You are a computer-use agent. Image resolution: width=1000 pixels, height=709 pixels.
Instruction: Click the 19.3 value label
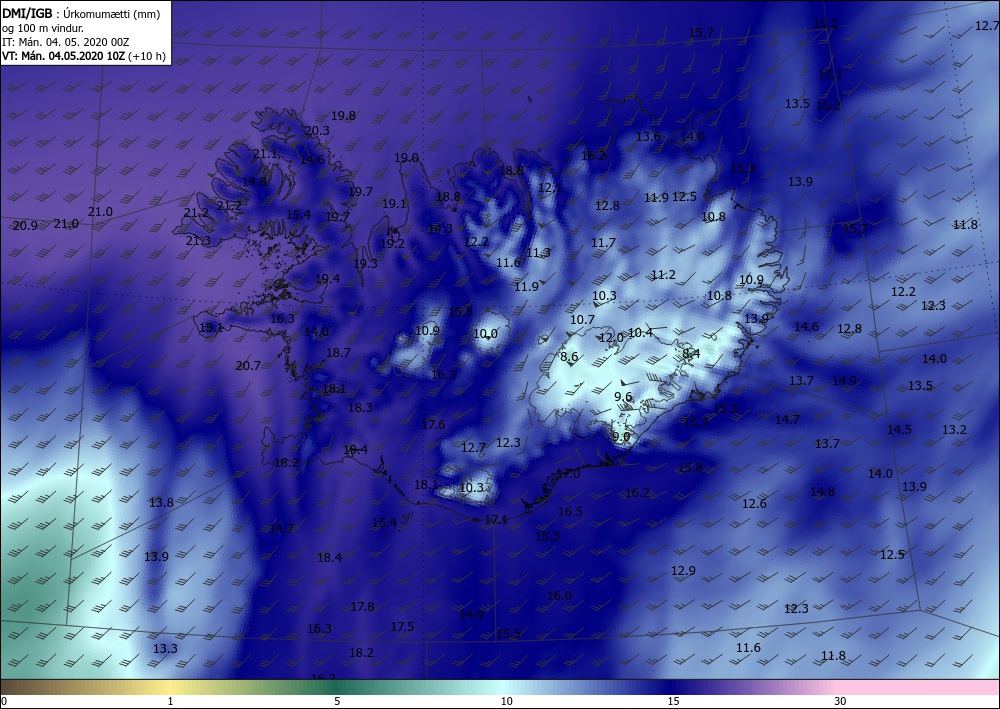[365, 264]
